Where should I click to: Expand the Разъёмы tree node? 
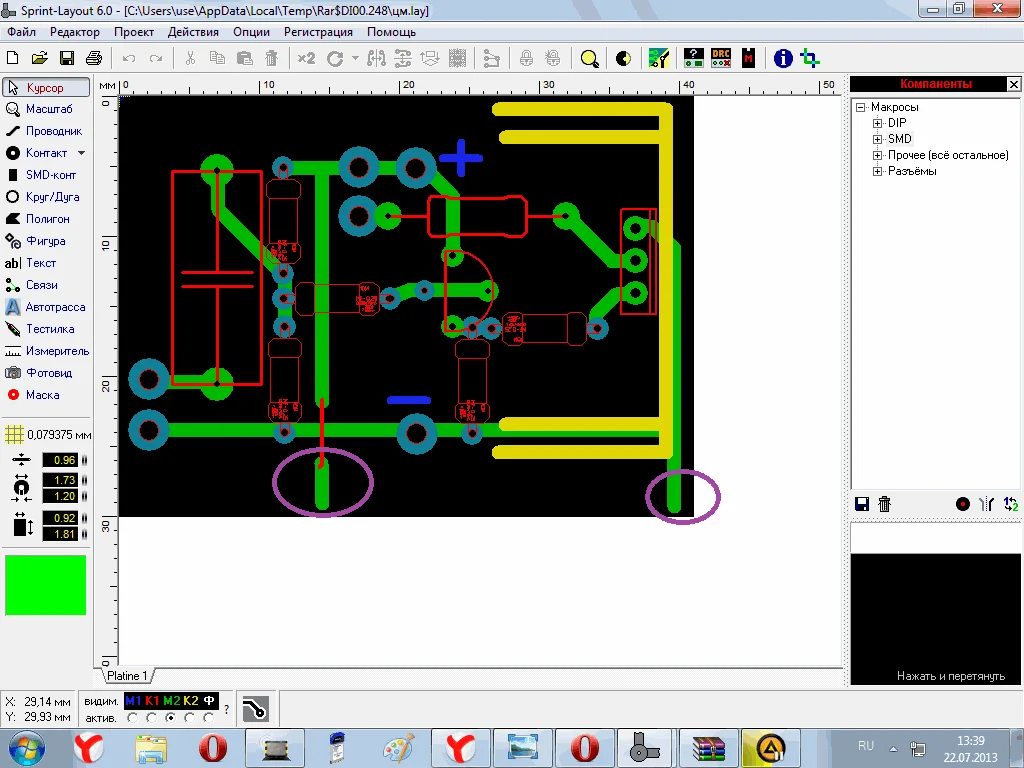click(878, 171)
